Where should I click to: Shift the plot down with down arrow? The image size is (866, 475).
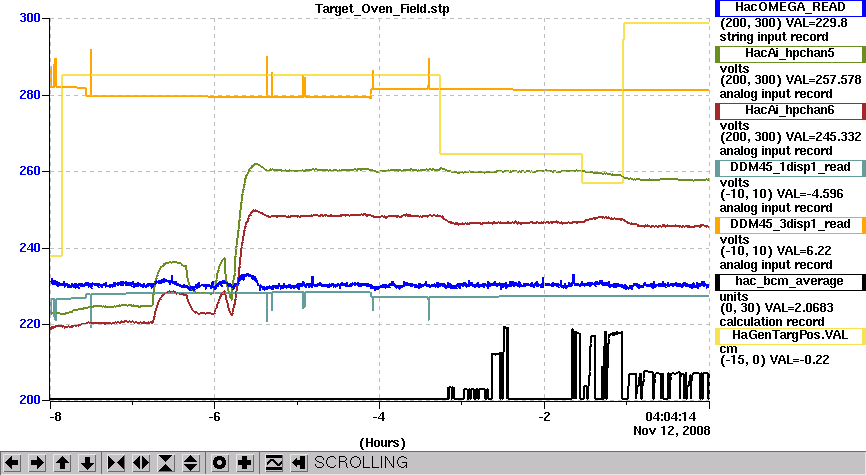pyautogui.click(x=87, y=462)
